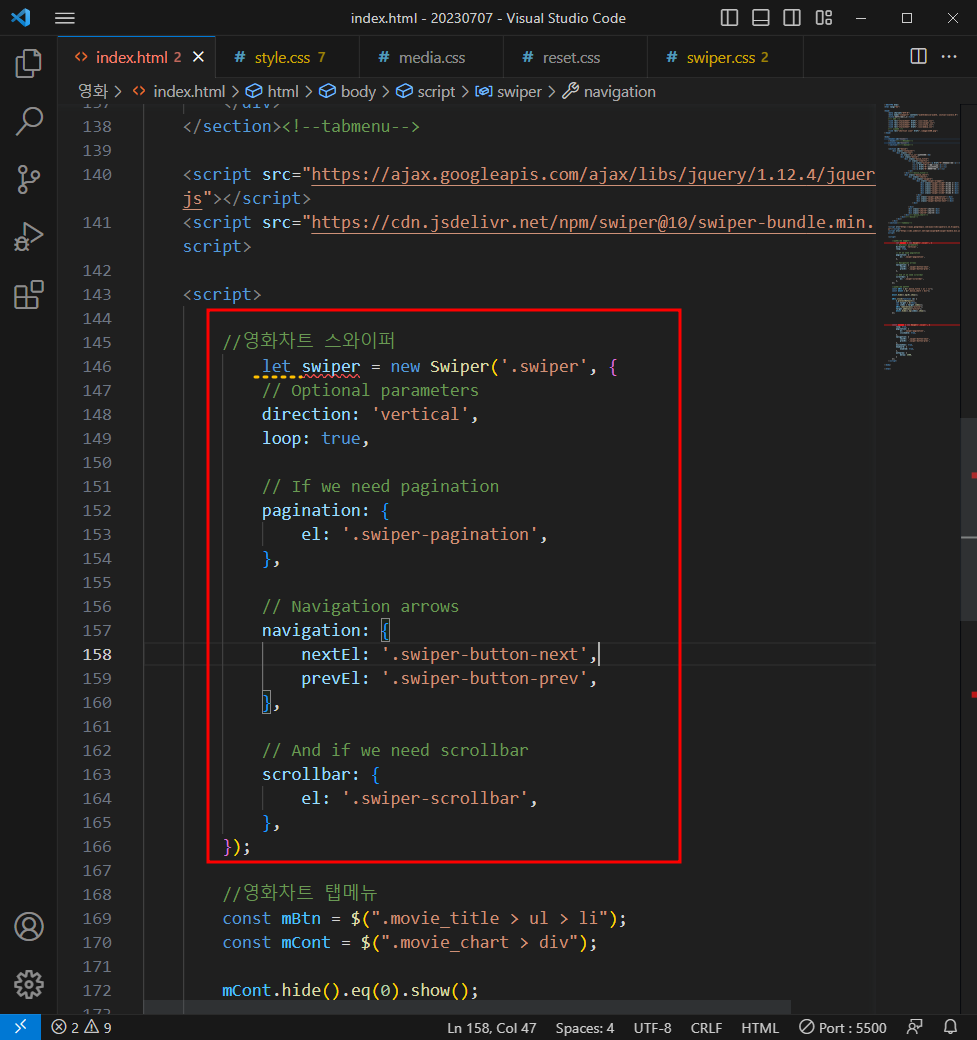Toggle the secondary side bar
977x1040 pixels.
coord(791,18)
